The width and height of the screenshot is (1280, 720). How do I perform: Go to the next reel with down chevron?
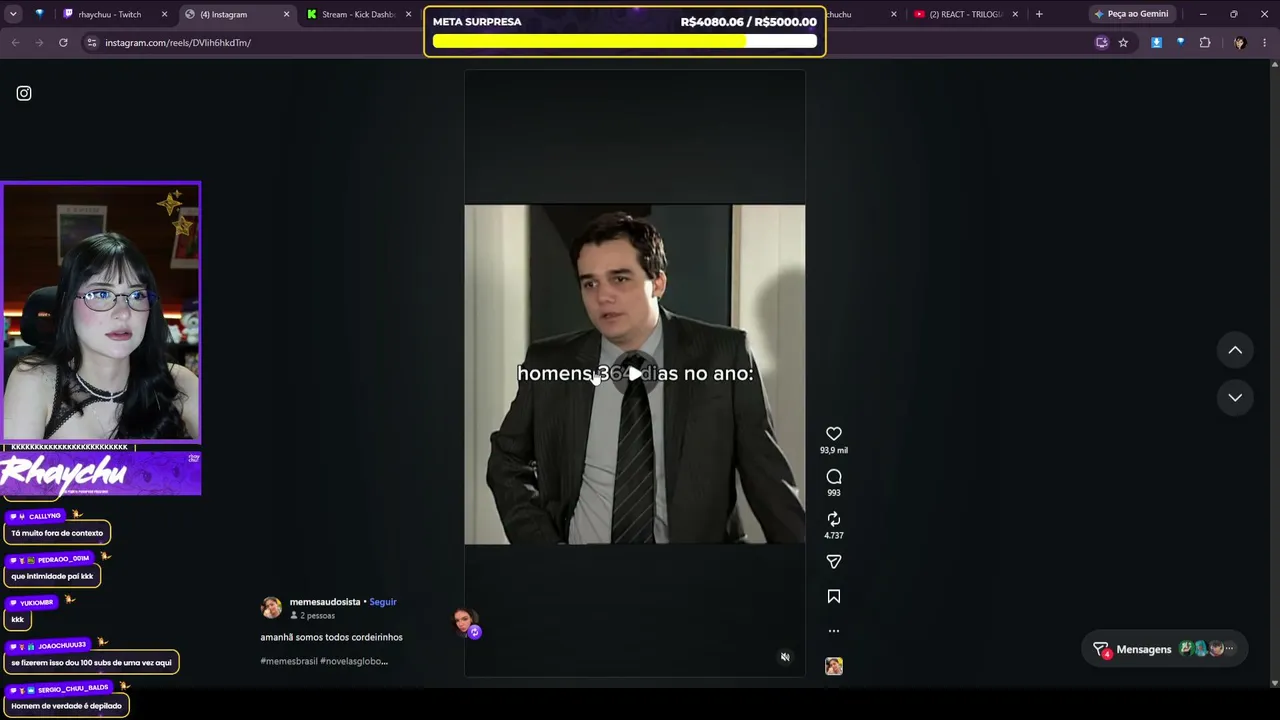pyautogui.click(x=1235, y=397)
